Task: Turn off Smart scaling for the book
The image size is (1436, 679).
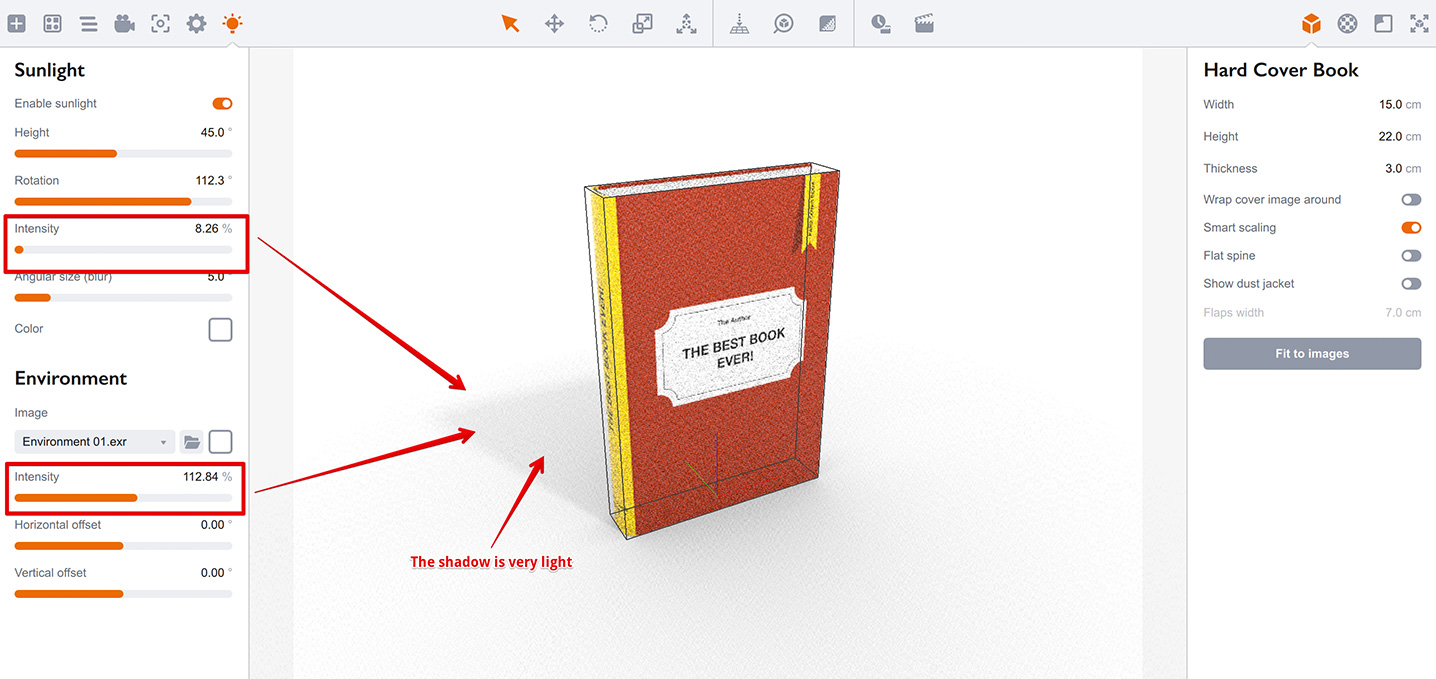Action: coord(1411,227)
